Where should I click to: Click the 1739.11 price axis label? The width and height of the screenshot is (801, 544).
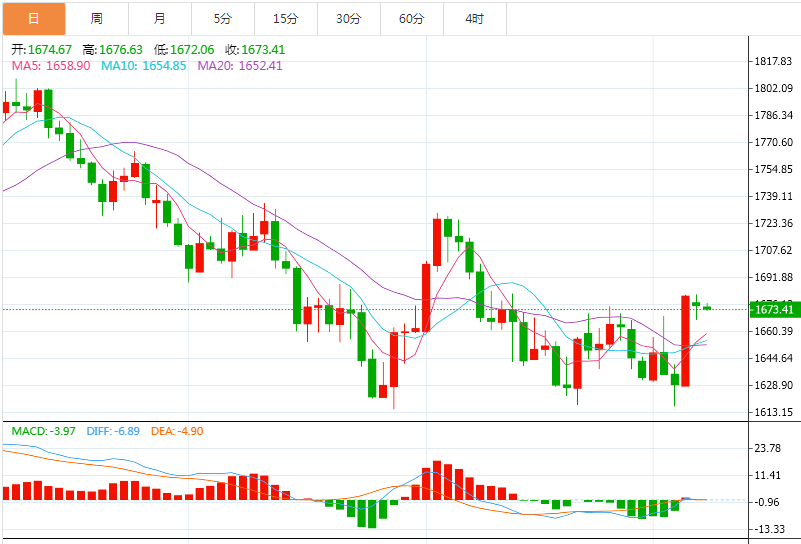[x=773, y=196]
